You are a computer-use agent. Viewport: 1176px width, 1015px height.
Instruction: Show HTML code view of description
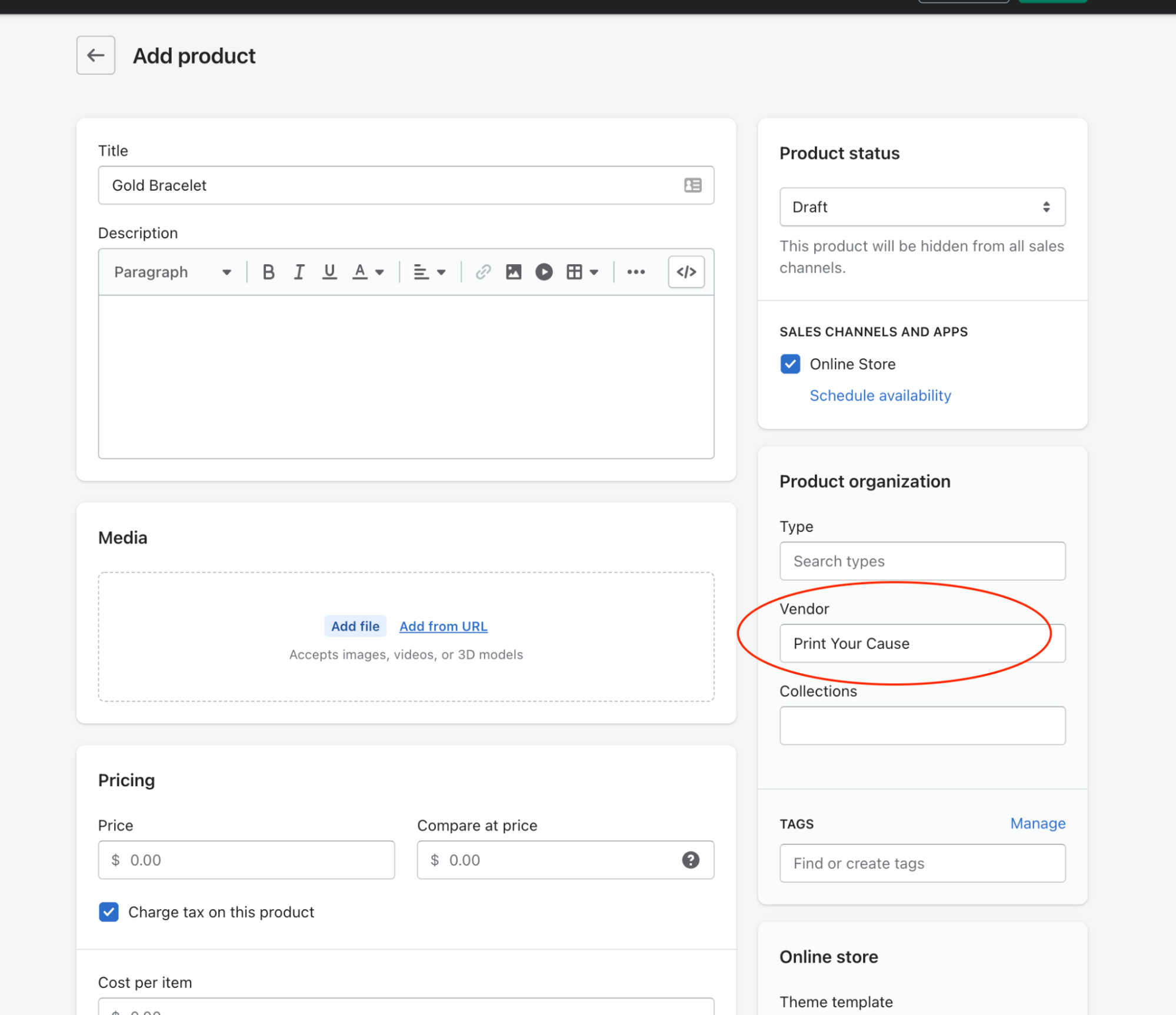point(686,272)
